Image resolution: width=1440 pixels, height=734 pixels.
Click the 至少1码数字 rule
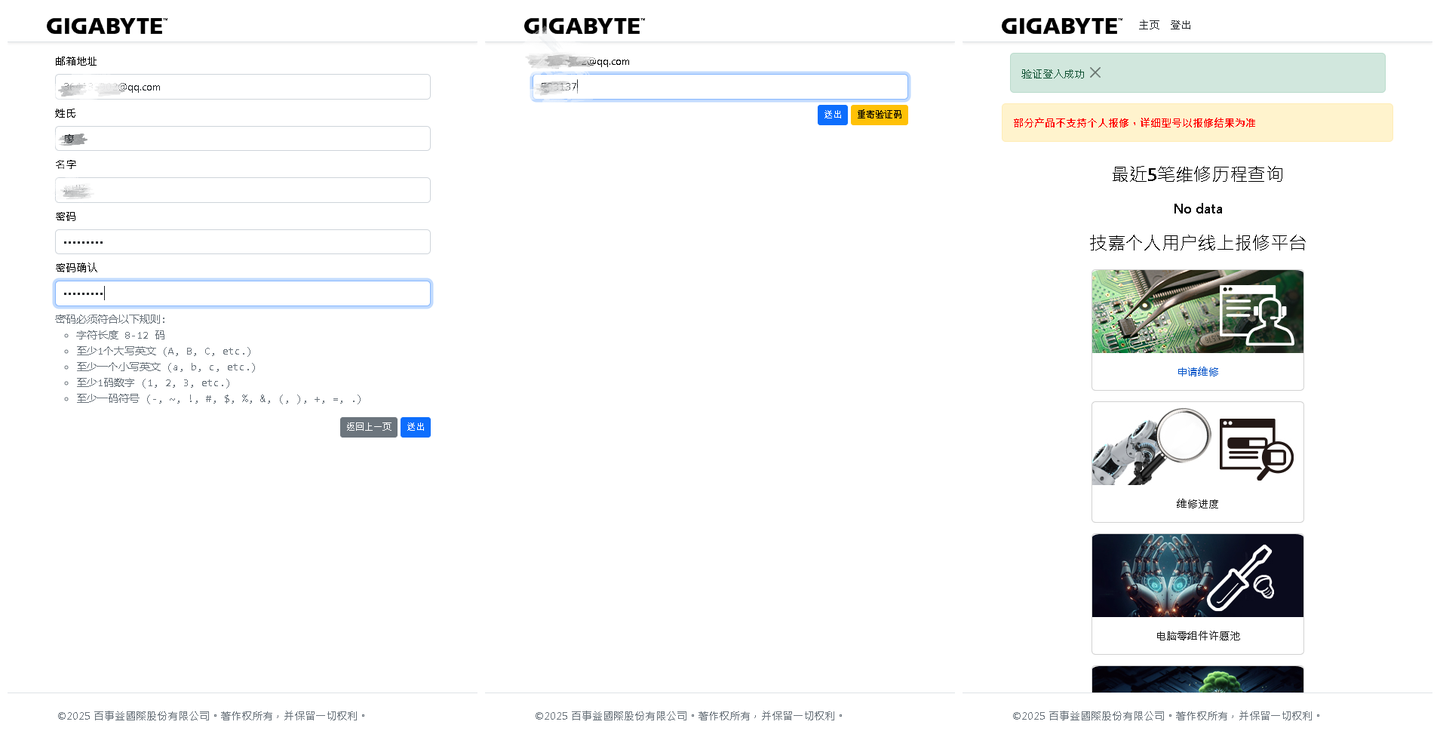pyautogui.click(x=154, y=383)
